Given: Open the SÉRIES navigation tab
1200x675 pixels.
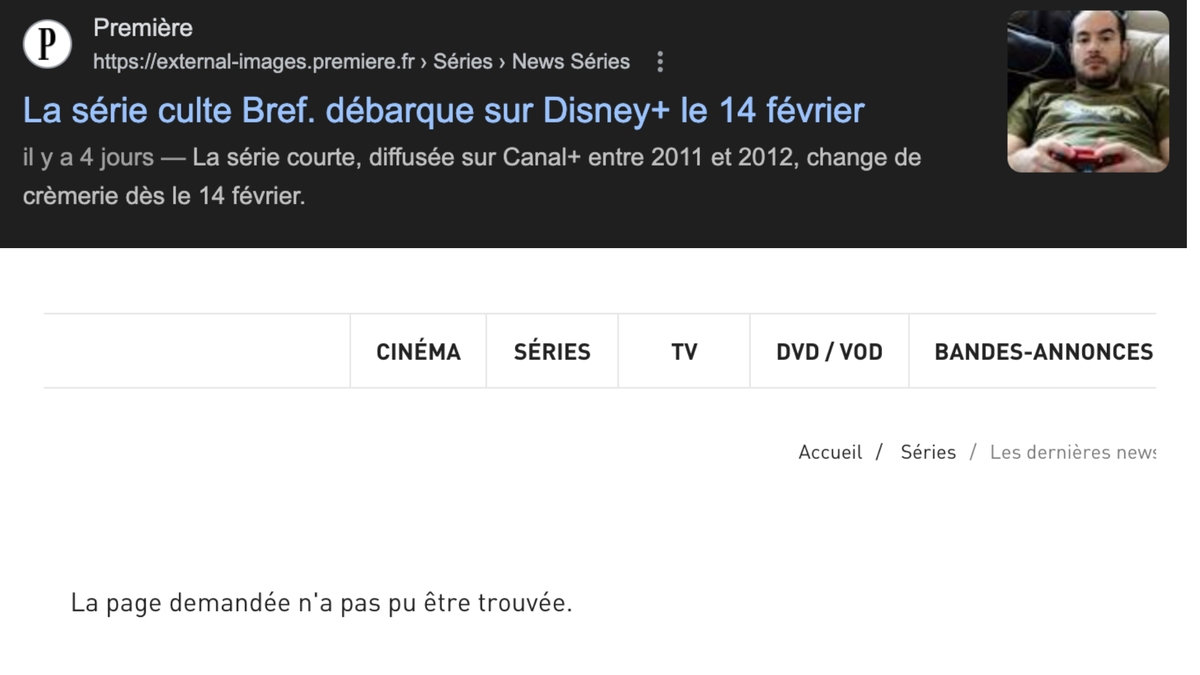Looking at the screenshot, I should (x=552, y=352).
